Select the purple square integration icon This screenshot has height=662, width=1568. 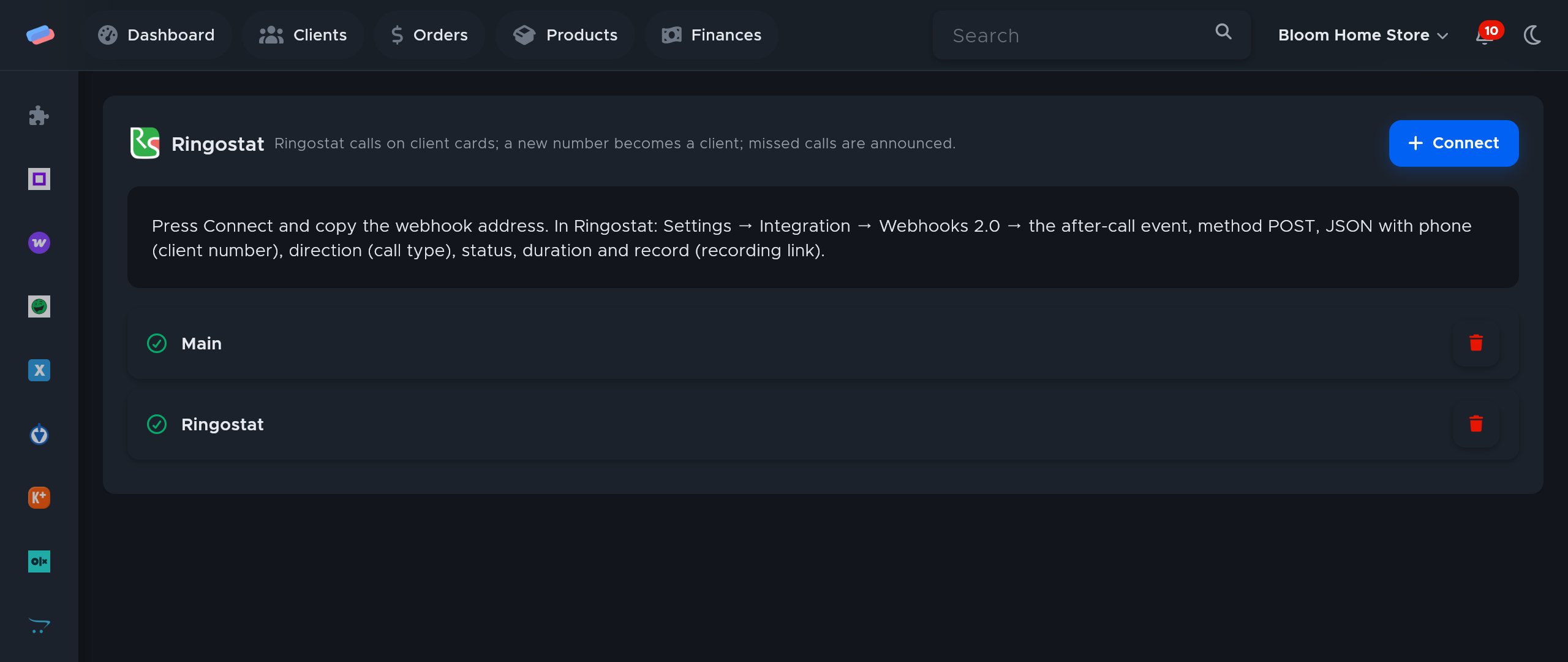39,179
